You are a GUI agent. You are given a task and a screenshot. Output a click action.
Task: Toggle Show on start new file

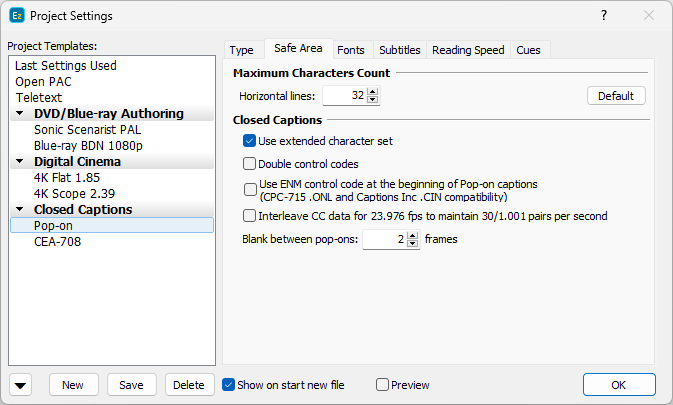229,385
